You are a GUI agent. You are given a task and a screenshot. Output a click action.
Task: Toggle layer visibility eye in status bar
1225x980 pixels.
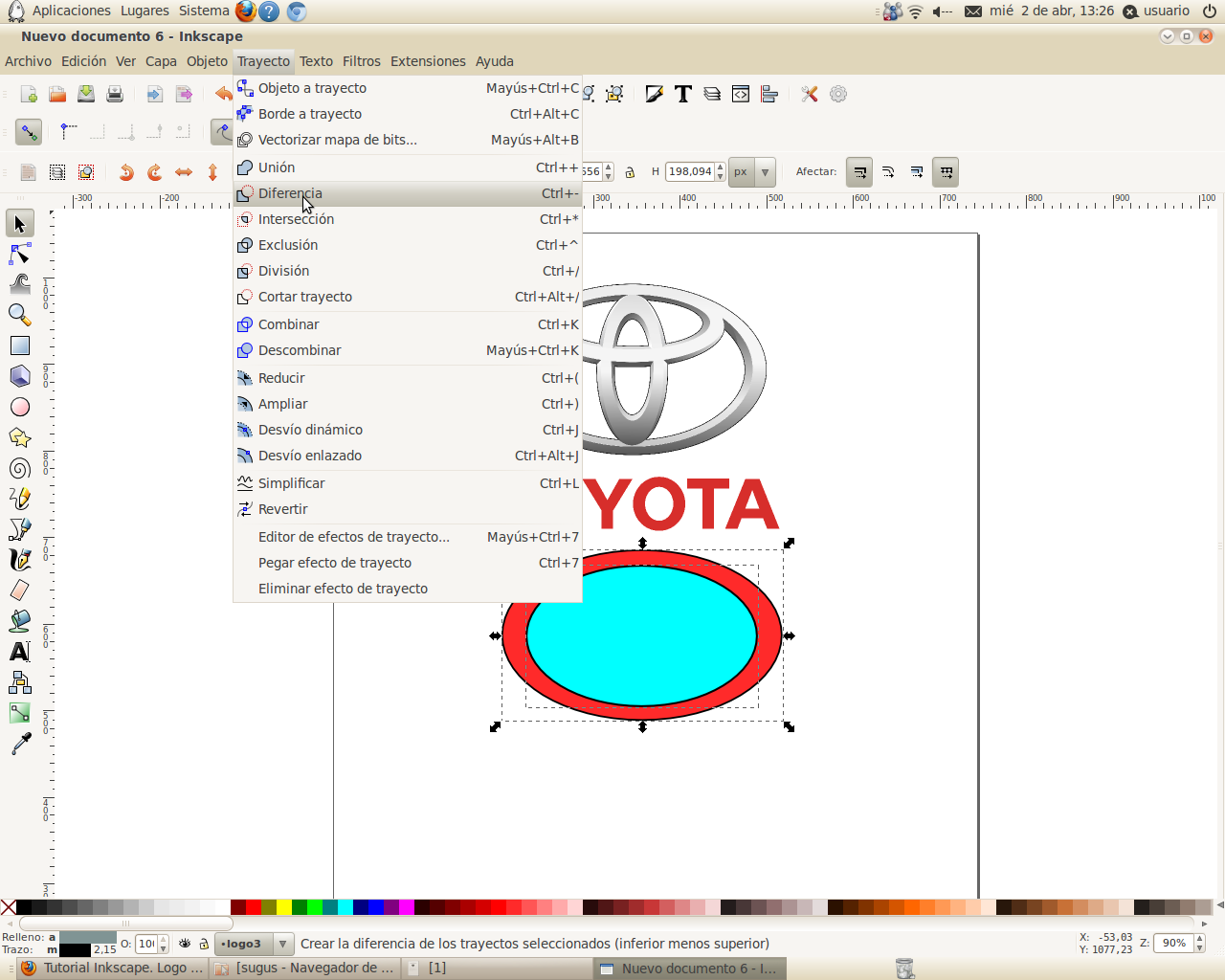point(185,944)
